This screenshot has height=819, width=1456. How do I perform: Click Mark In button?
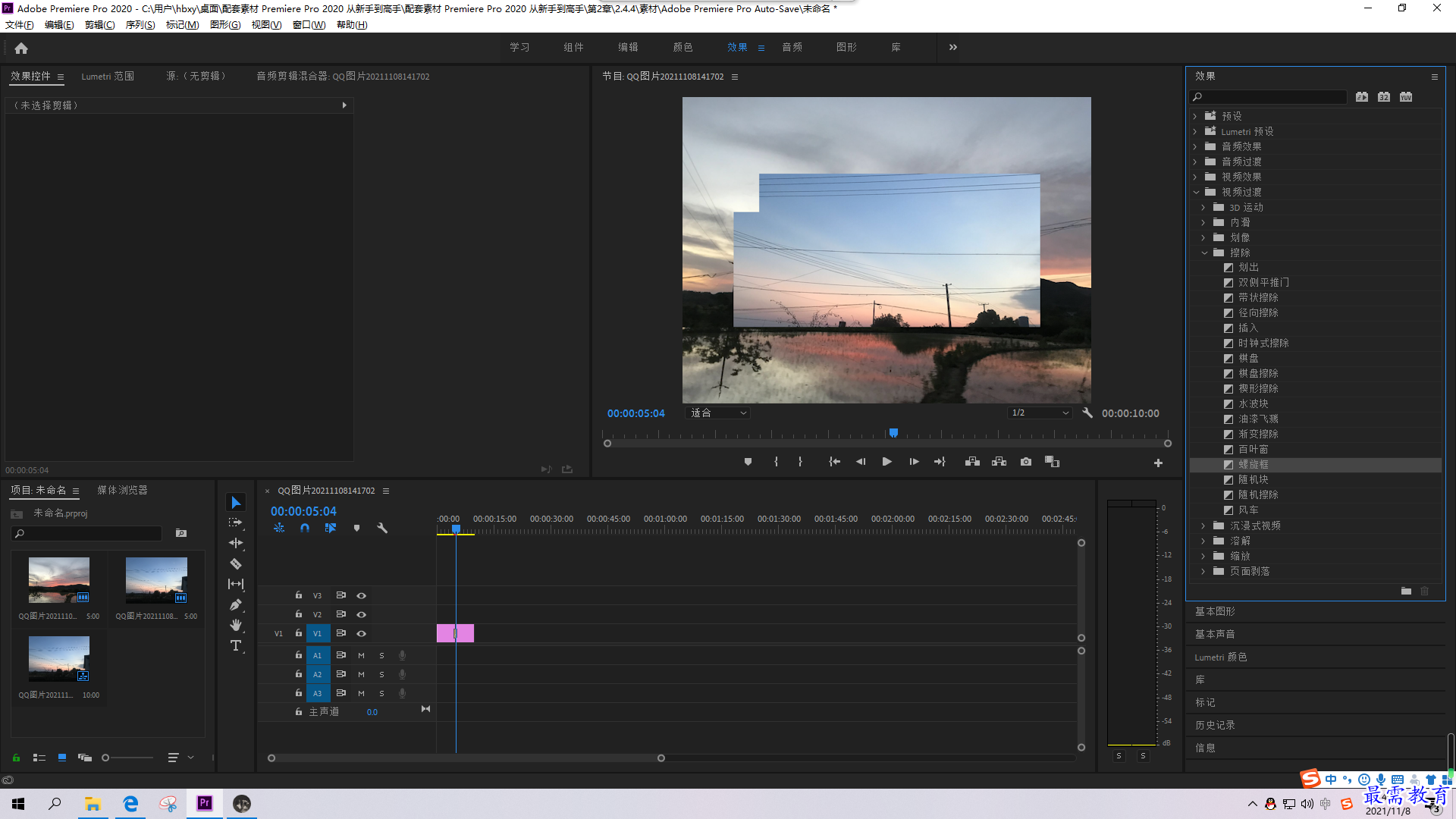776,462
